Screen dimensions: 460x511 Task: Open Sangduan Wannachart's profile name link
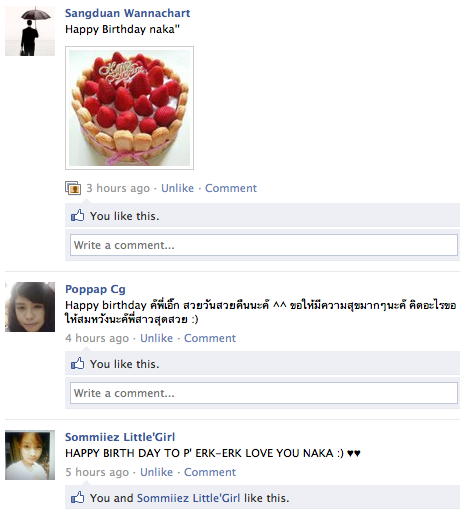(127, 13)
